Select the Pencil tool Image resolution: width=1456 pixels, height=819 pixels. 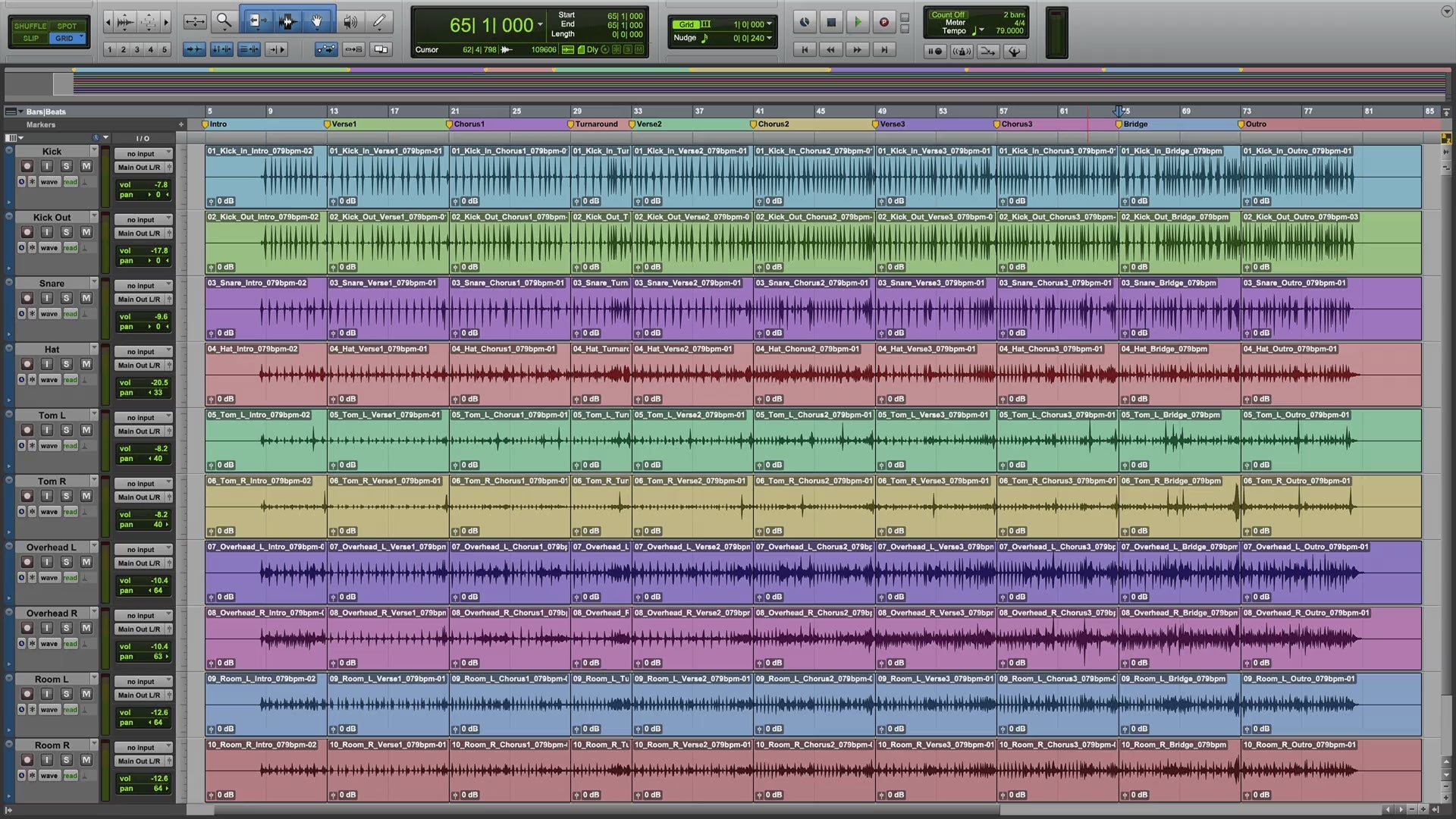point(379,21)
